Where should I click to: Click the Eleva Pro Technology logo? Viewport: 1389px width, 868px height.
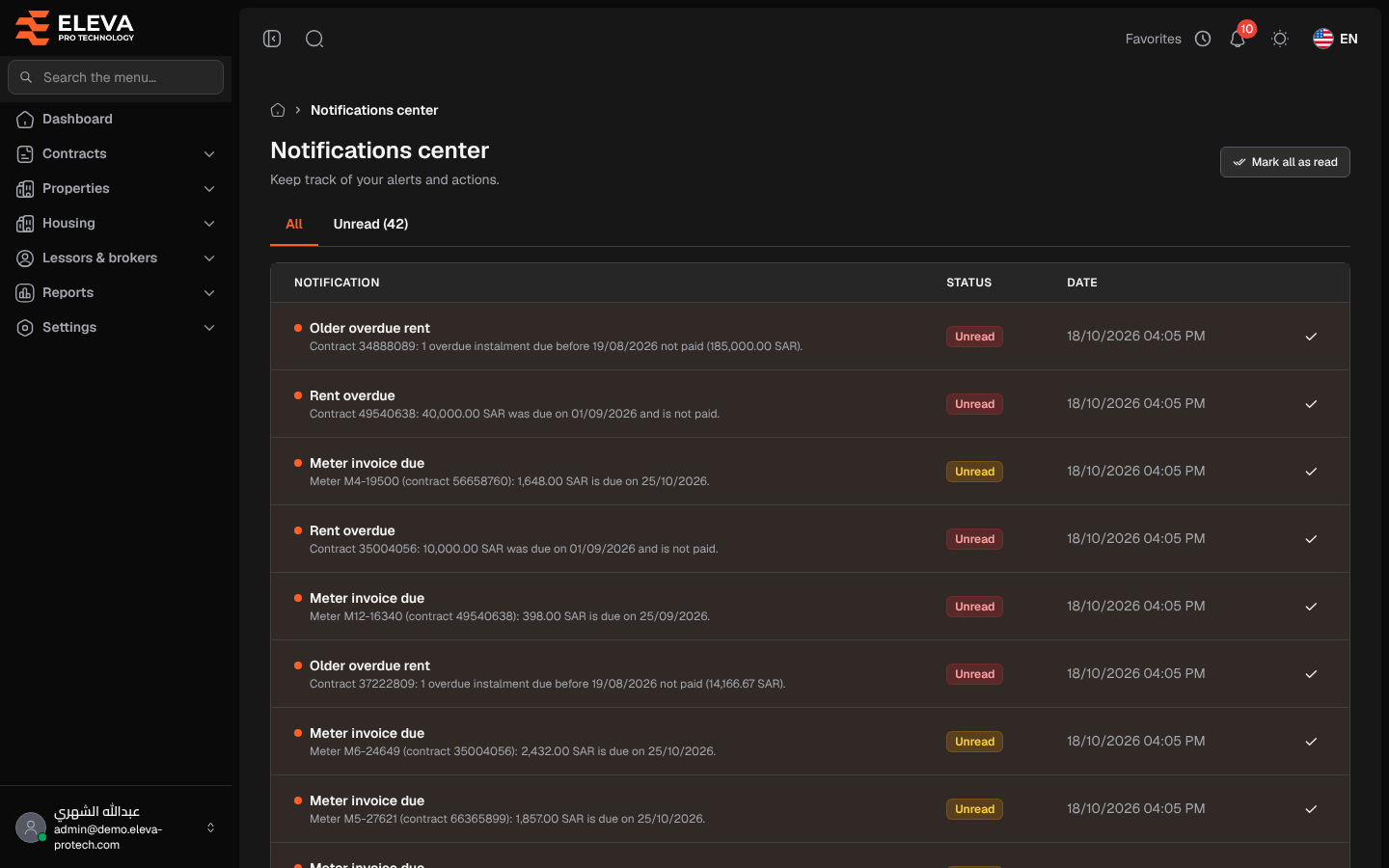coord(75,27)
